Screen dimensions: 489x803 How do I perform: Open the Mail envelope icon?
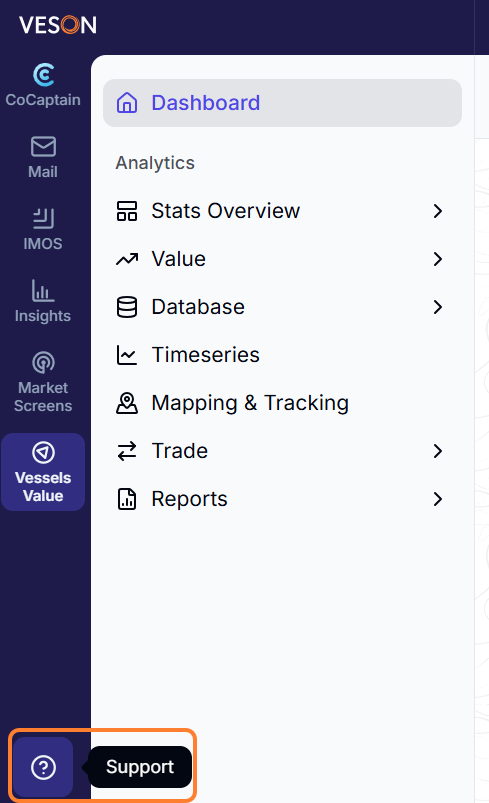point(43,147)
